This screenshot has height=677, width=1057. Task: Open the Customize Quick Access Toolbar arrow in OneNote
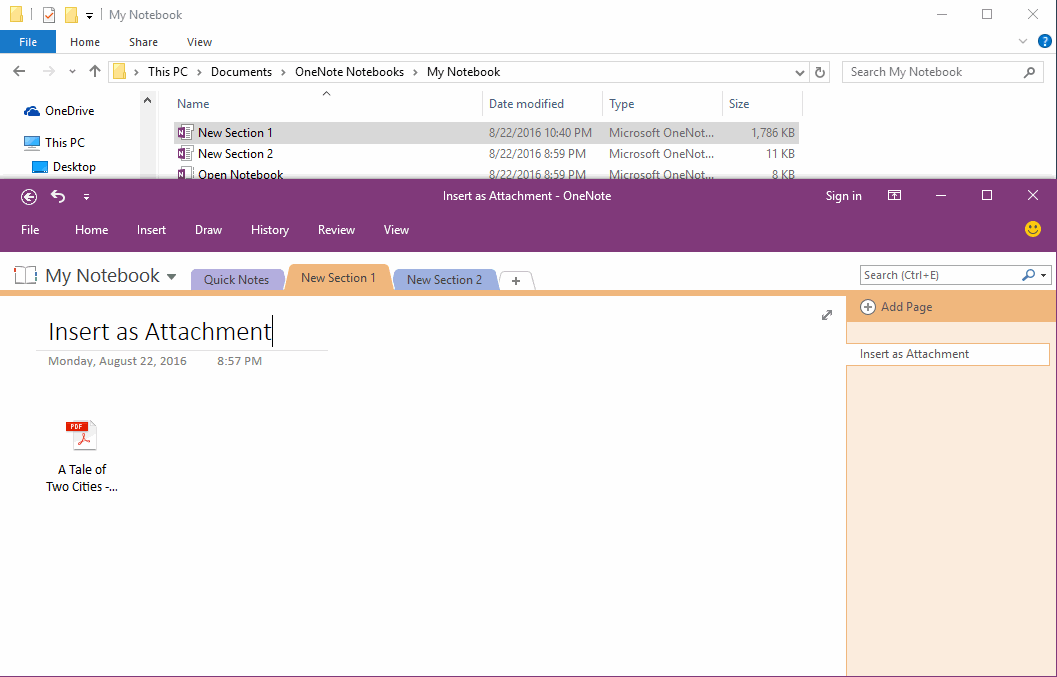click(x=86, y=197)
